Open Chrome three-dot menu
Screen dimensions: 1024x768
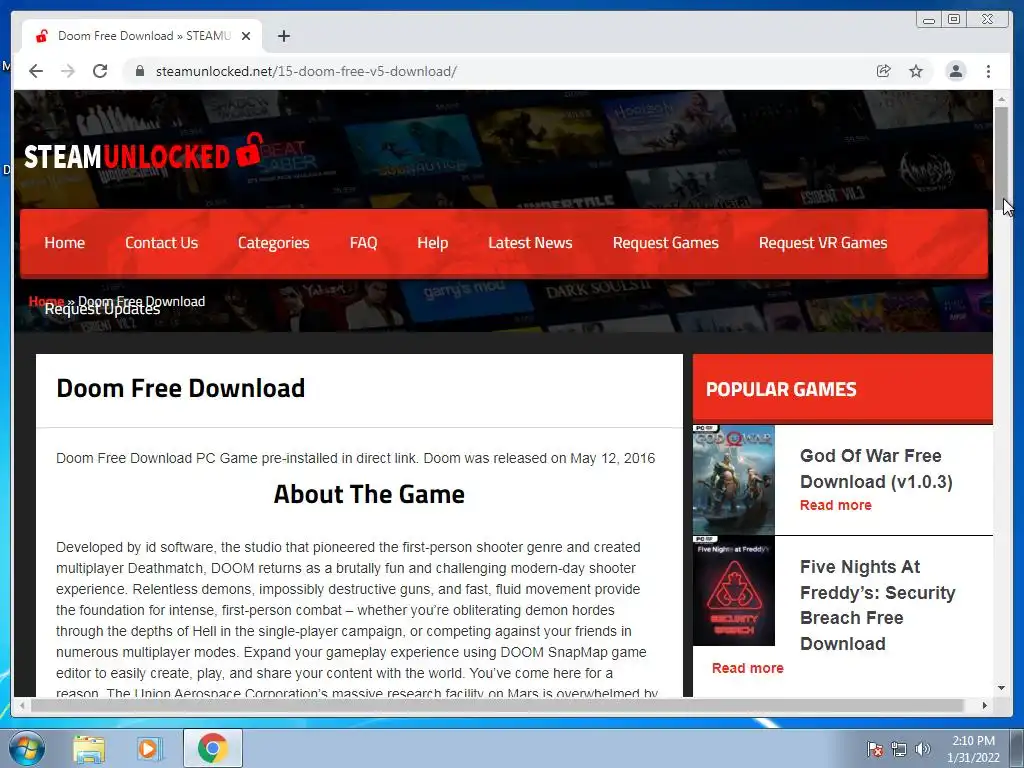click(x=988, y=71)
